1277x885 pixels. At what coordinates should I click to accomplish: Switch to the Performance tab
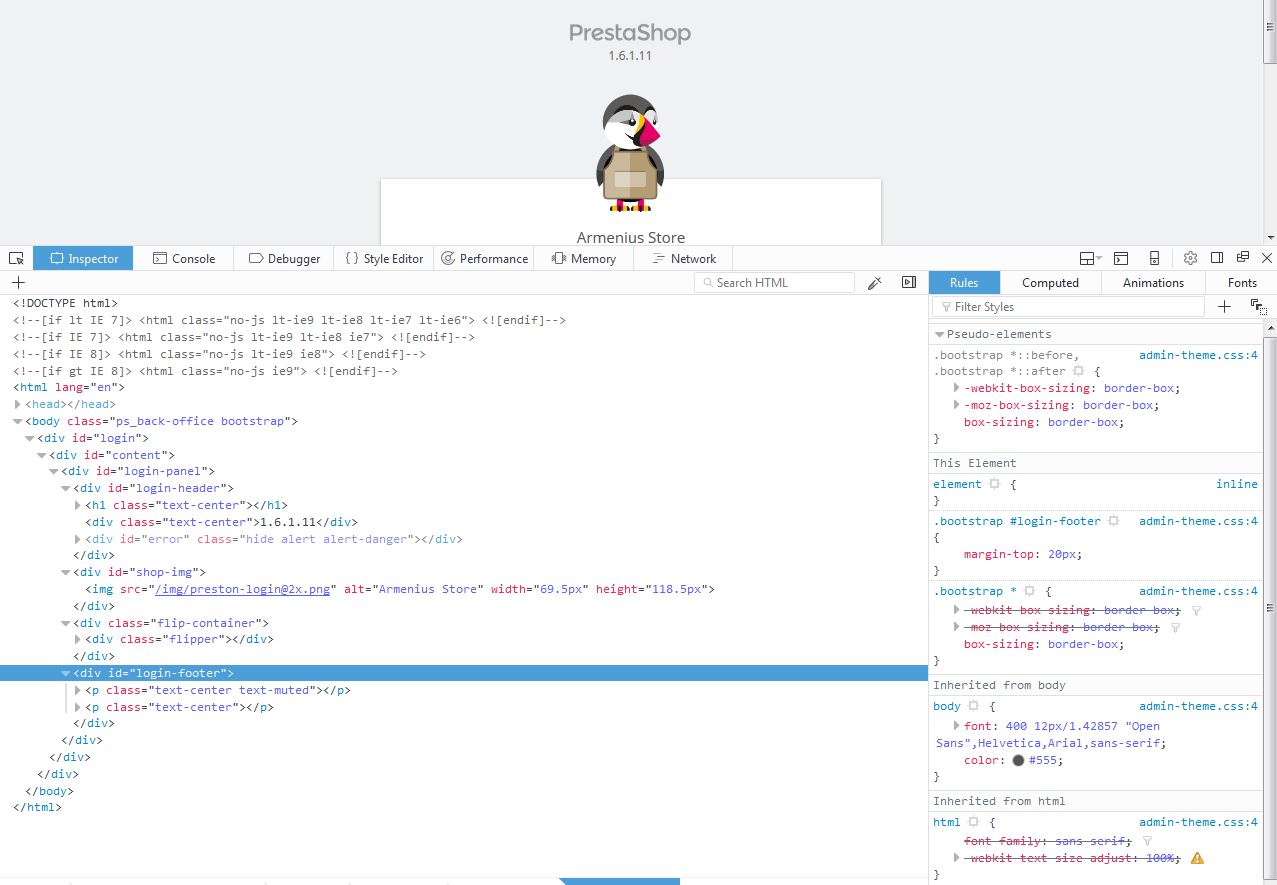(484, 258)
